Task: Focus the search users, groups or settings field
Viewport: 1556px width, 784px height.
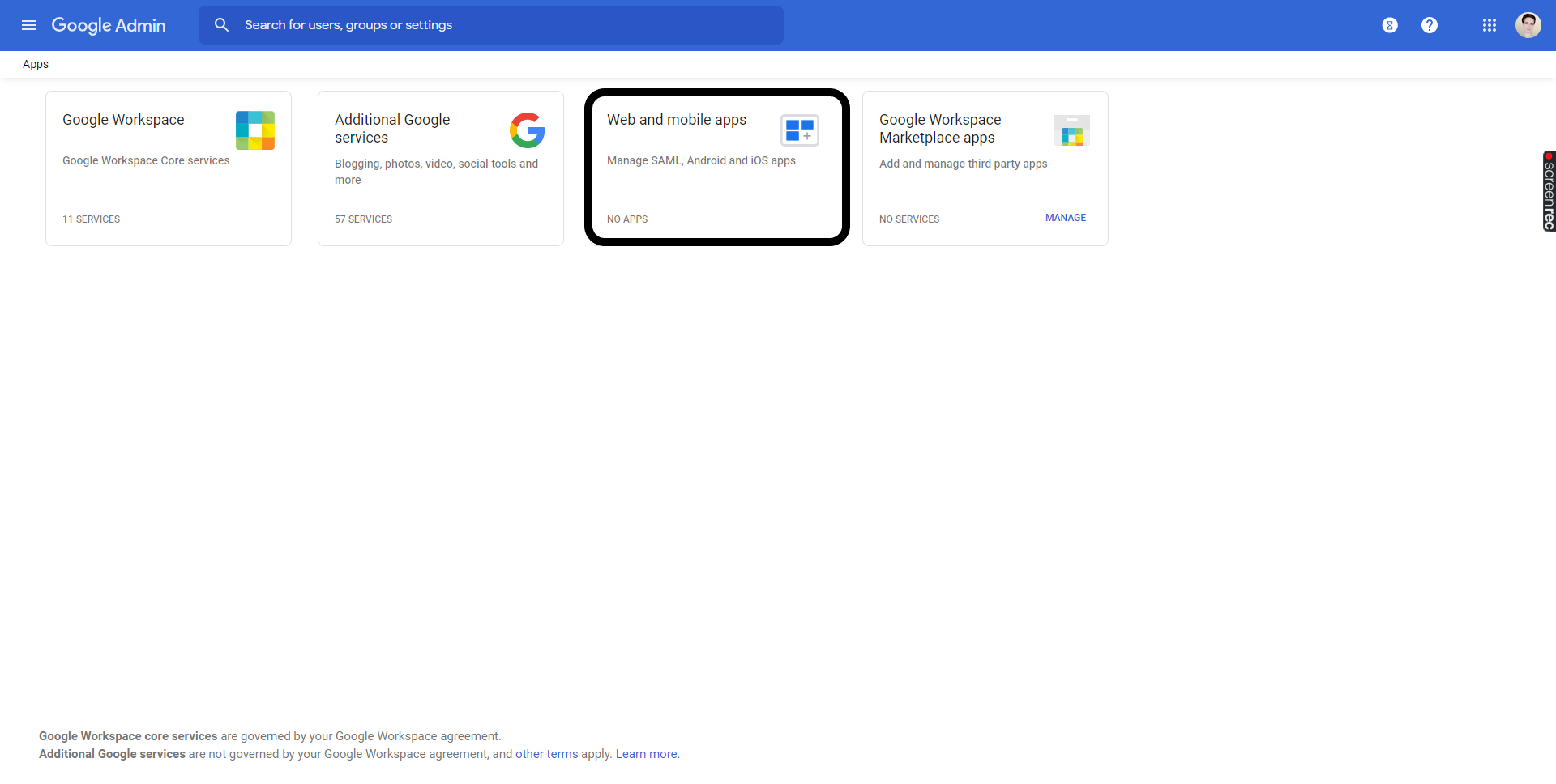Action: (491, 25)
